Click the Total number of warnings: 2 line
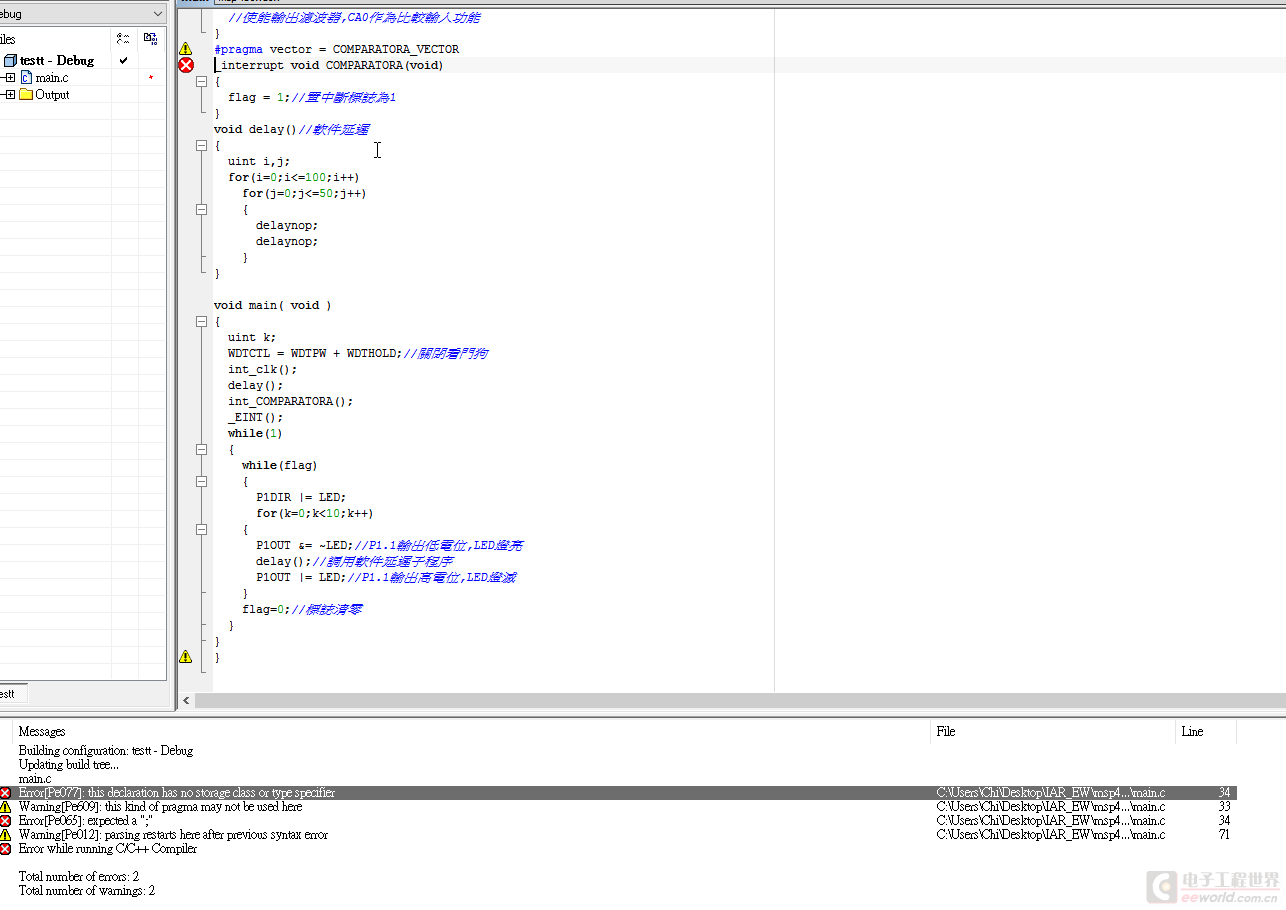The height and width of the screenshot is (910, 1286). coord(87,890)
